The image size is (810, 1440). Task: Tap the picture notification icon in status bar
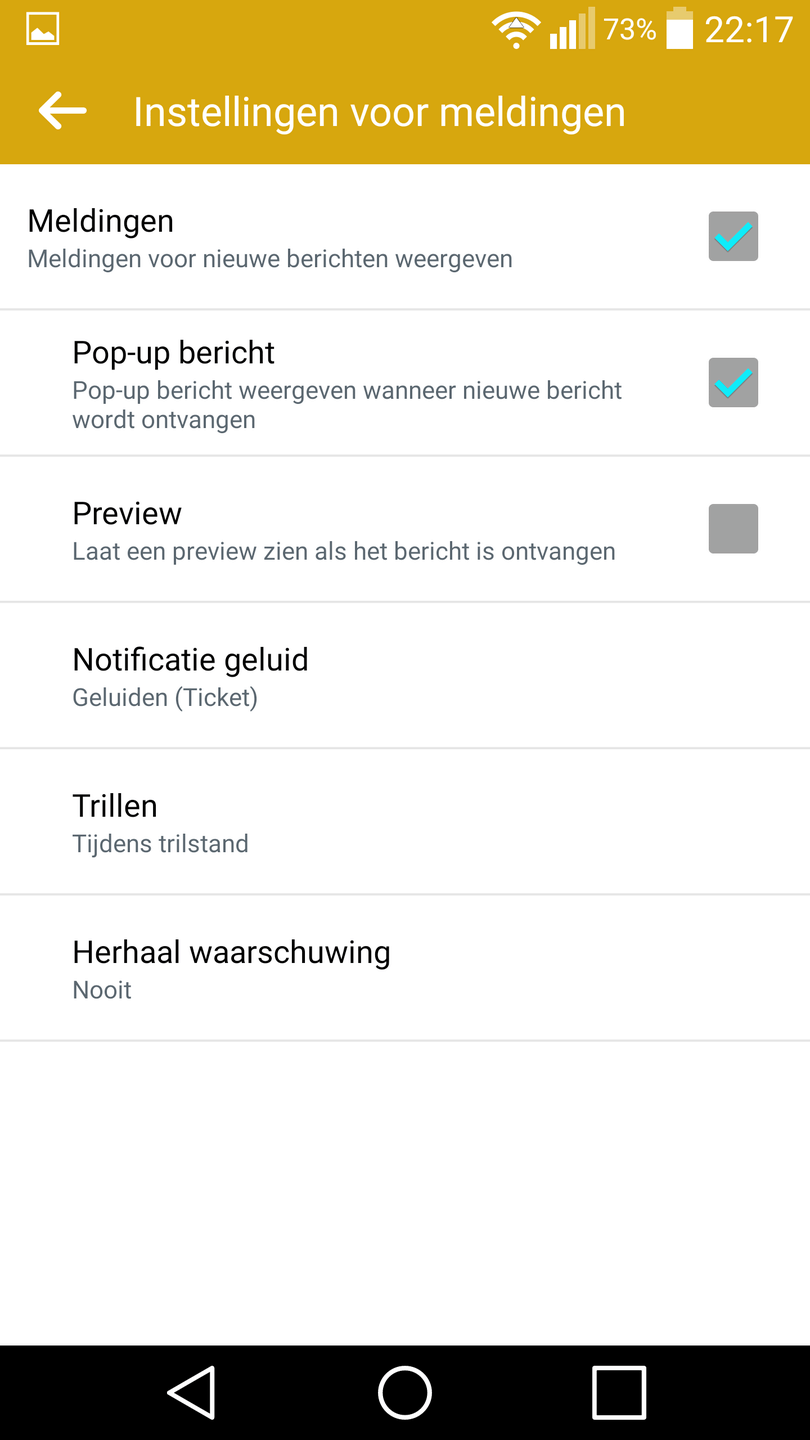(43, 30)
